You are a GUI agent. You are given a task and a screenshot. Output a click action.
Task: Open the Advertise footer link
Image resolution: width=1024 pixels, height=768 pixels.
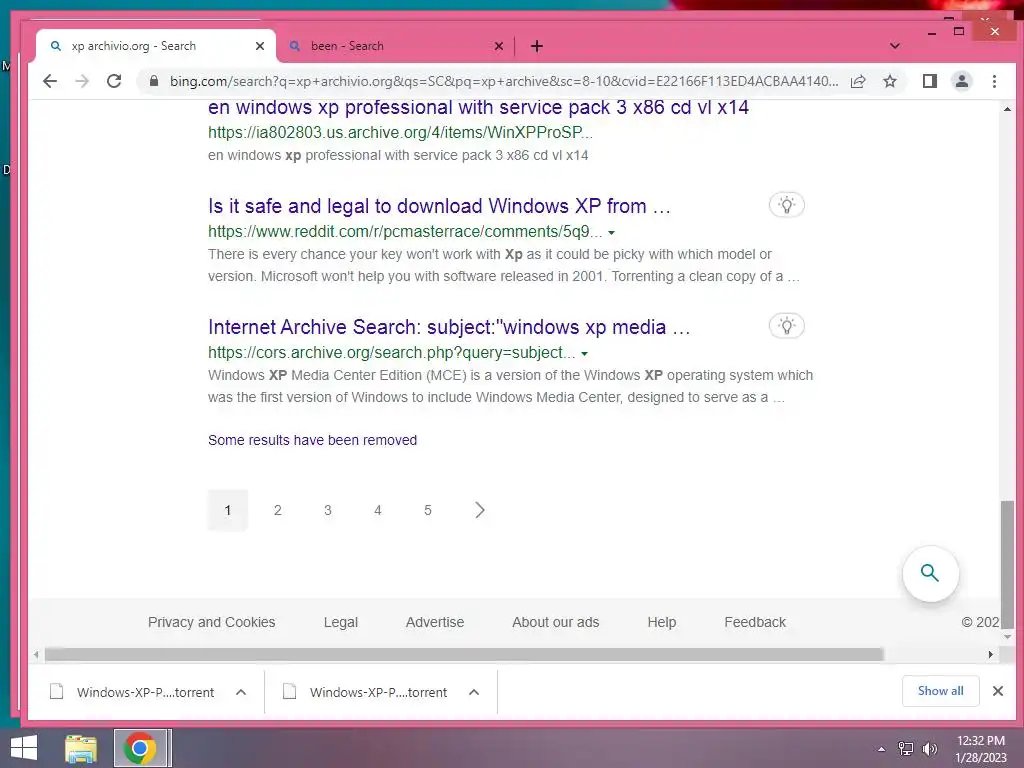pyautogui.click(x=435, y=622)
